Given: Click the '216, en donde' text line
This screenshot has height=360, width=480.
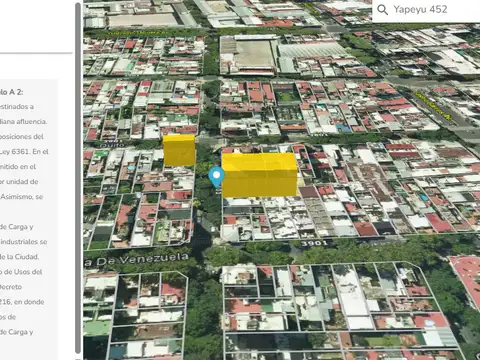Looking at the screenshot, I should [22, 302].
